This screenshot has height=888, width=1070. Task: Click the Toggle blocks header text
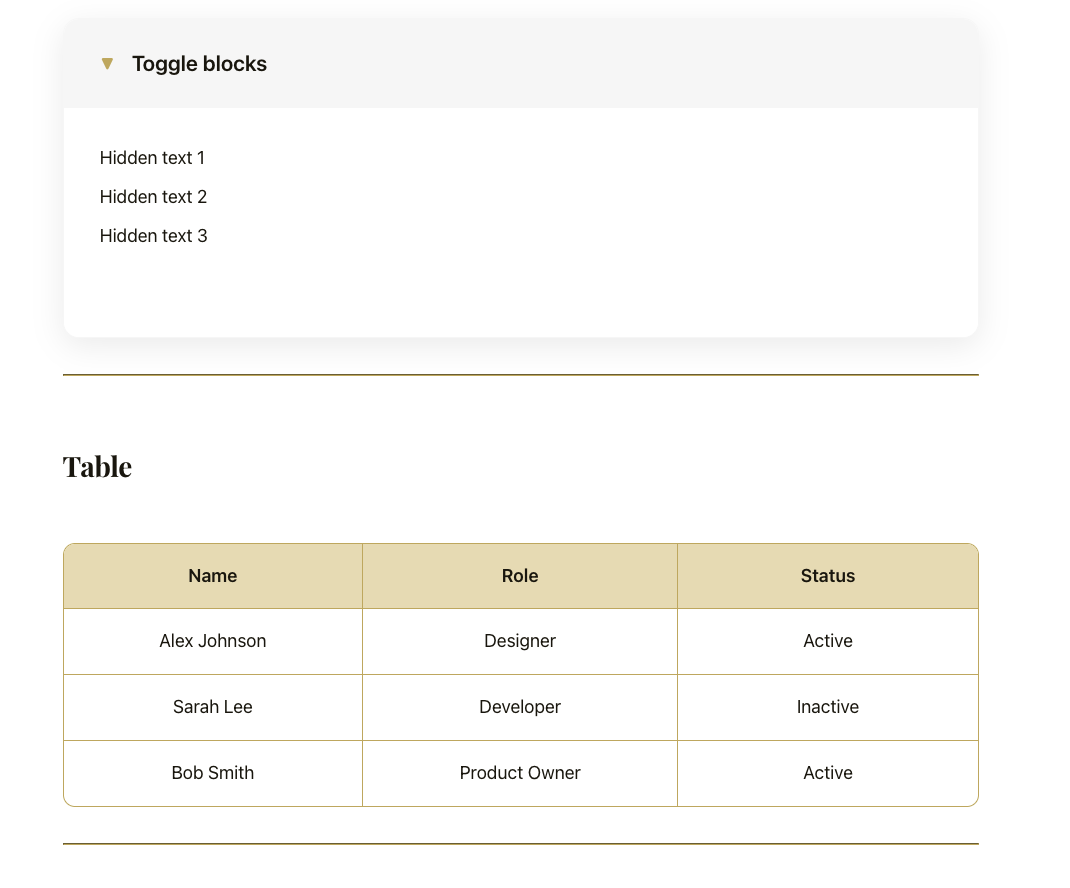199,63
